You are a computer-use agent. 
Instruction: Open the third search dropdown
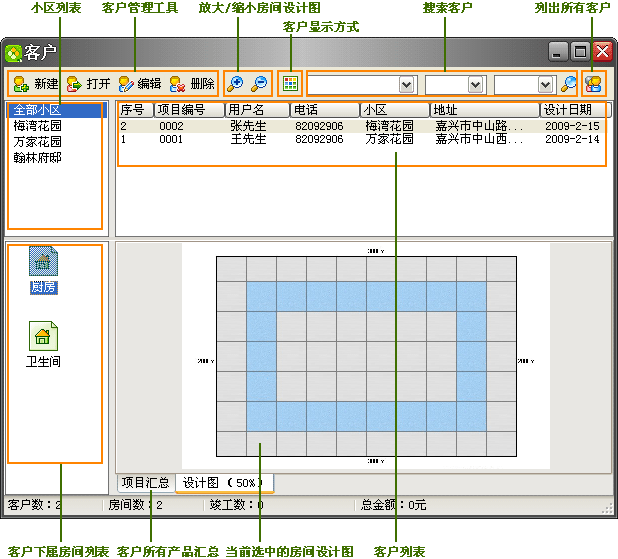click(545, 85)
